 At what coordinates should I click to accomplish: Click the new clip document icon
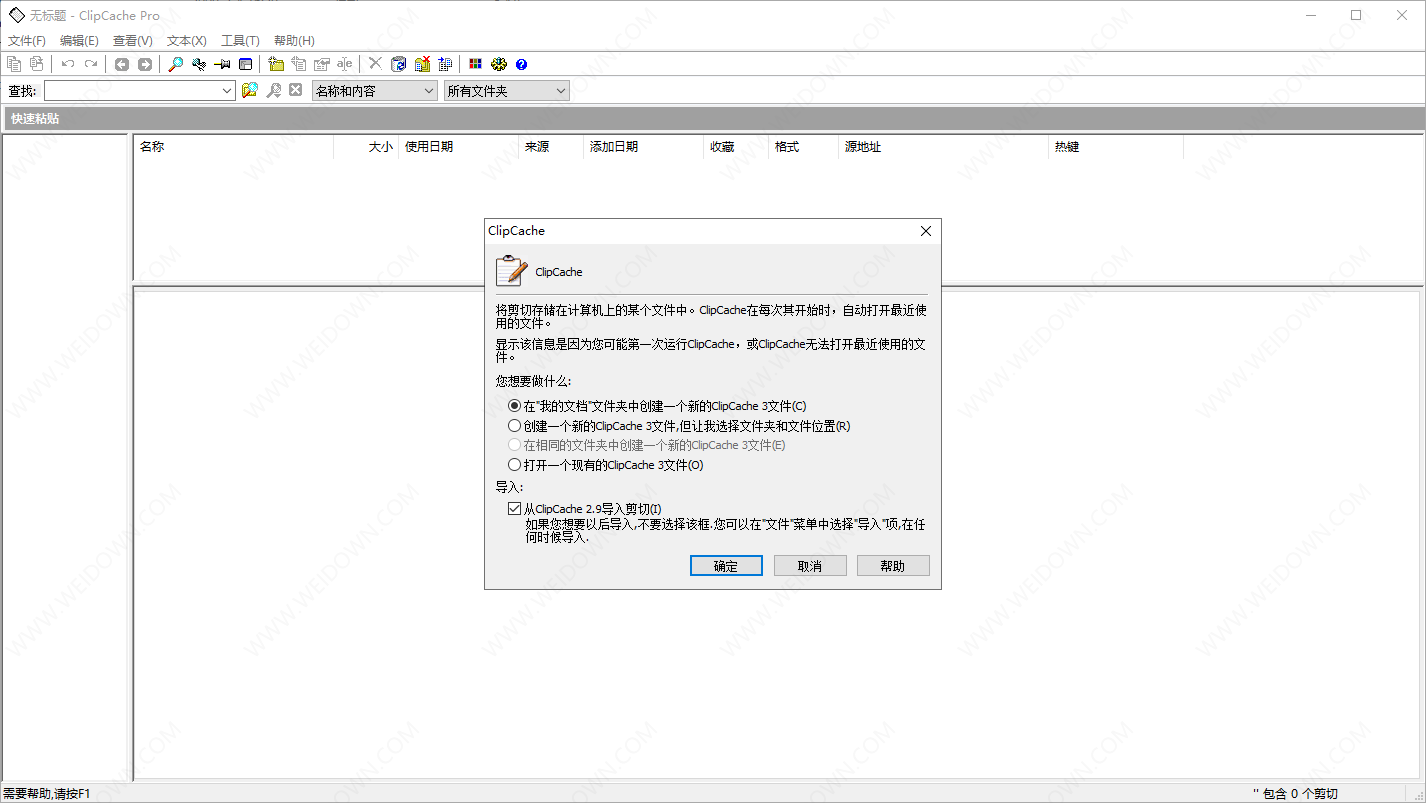[x=299, y=64]
